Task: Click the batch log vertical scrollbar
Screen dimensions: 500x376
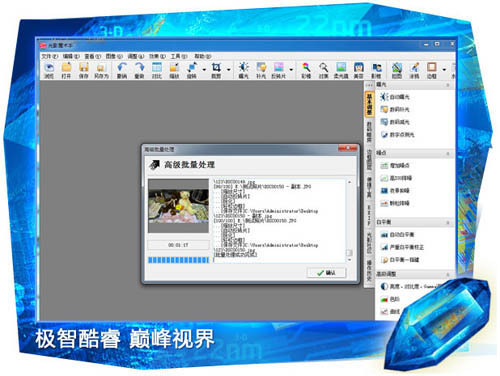Action: click(349, 221)
